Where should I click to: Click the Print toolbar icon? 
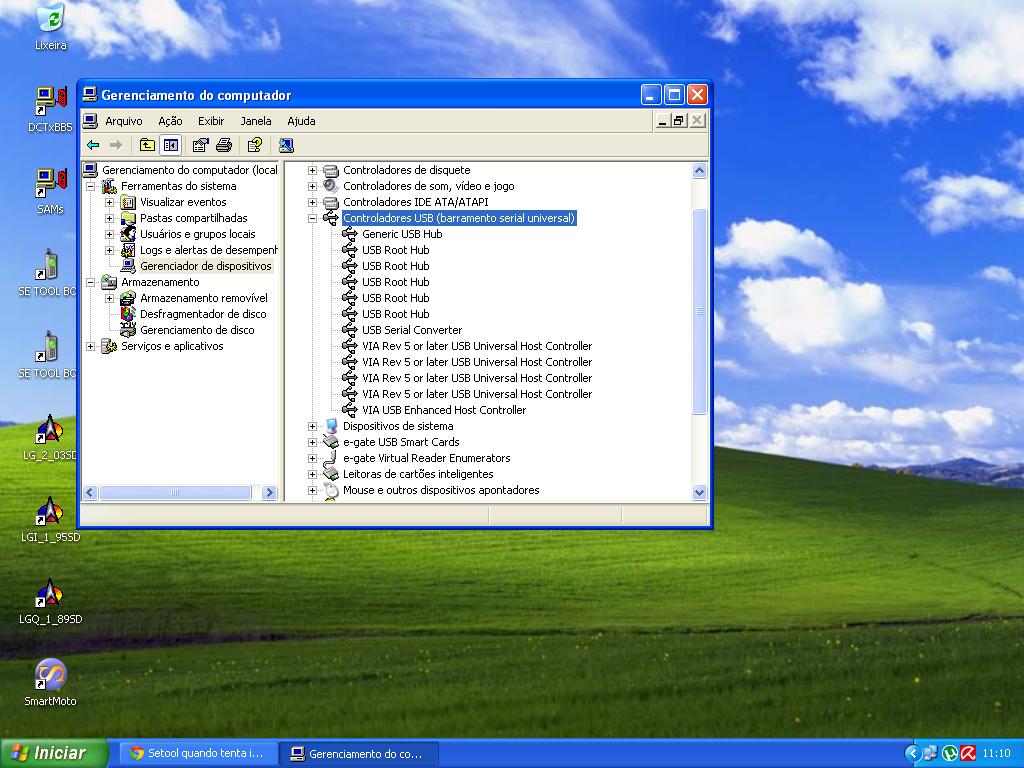tap(224, 145)
